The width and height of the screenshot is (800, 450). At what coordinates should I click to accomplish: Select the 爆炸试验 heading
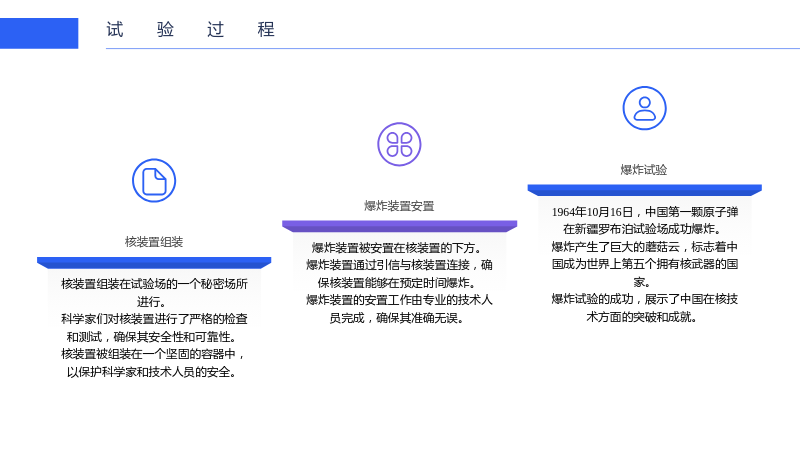644,170
